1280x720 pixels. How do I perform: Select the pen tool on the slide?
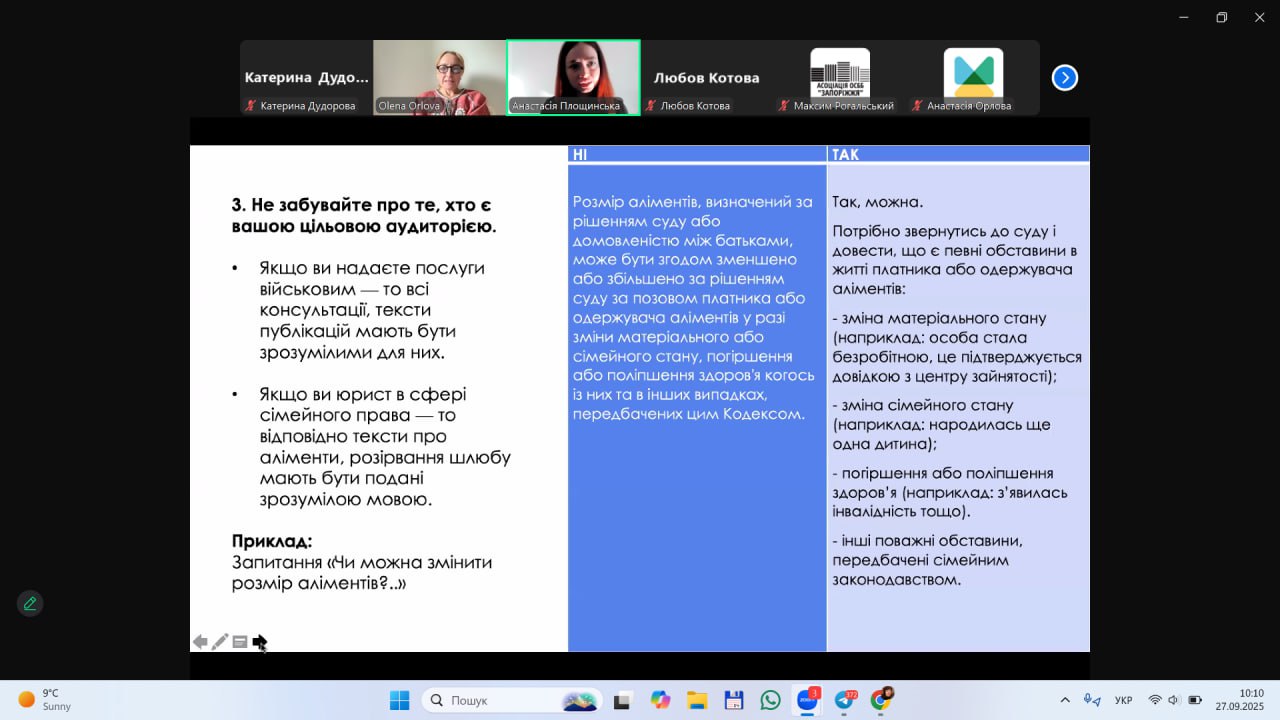coord(220,642)
